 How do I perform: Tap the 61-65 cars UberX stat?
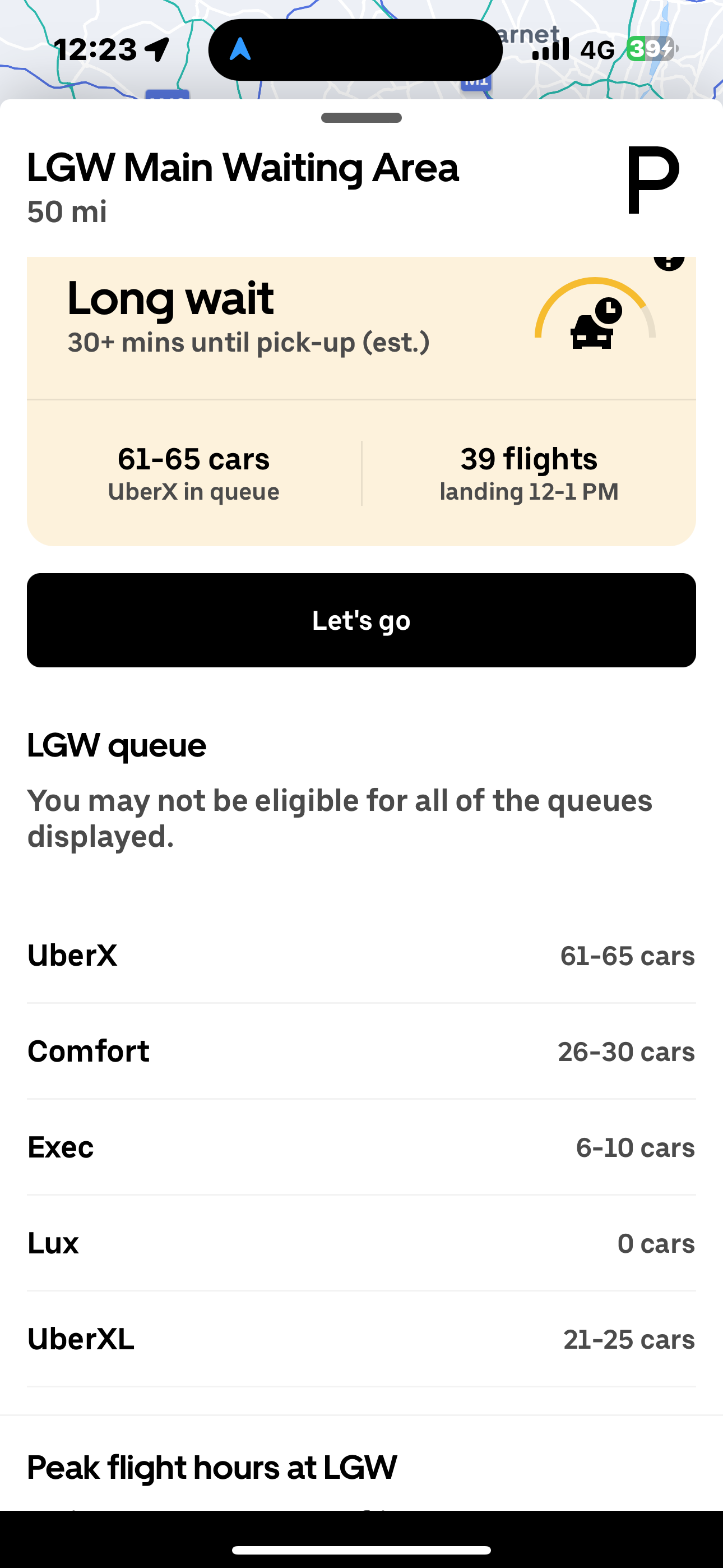pos(193,473)
